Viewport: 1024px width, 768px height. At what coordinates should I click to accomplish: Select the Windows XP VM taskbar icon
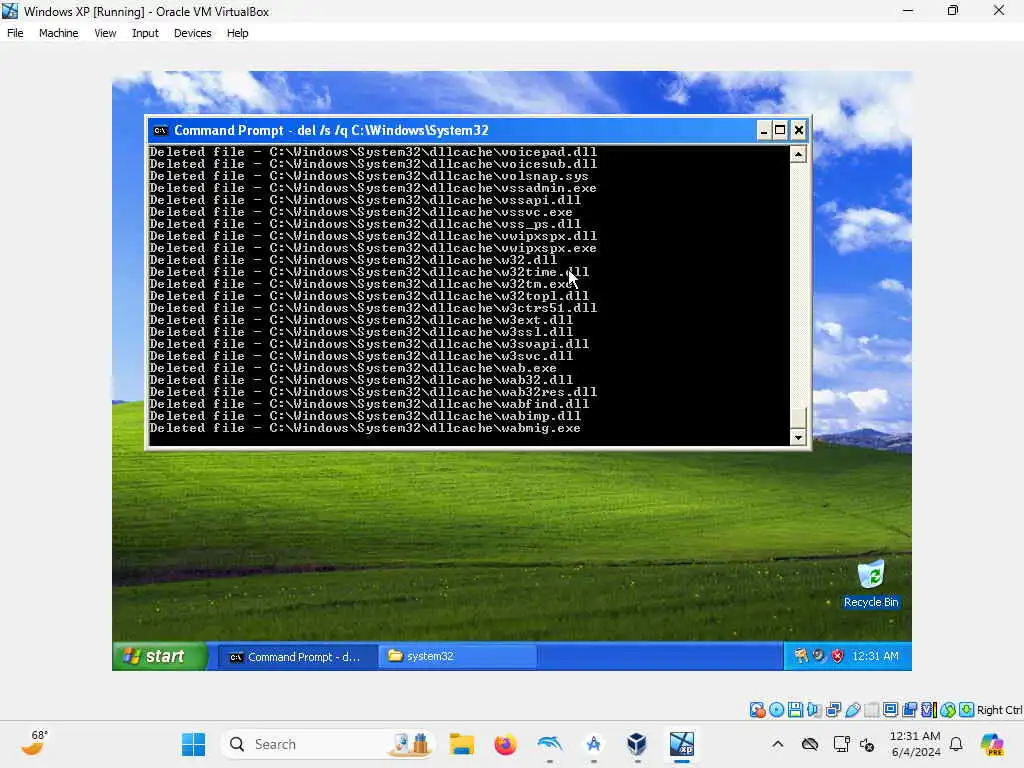tap(681, 744)
